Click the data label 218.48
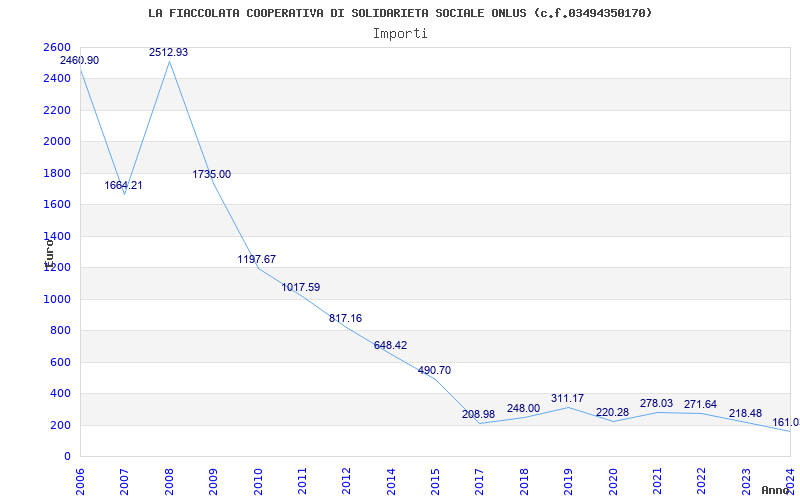Screen dimensions: 800x500 pos(745,413)
